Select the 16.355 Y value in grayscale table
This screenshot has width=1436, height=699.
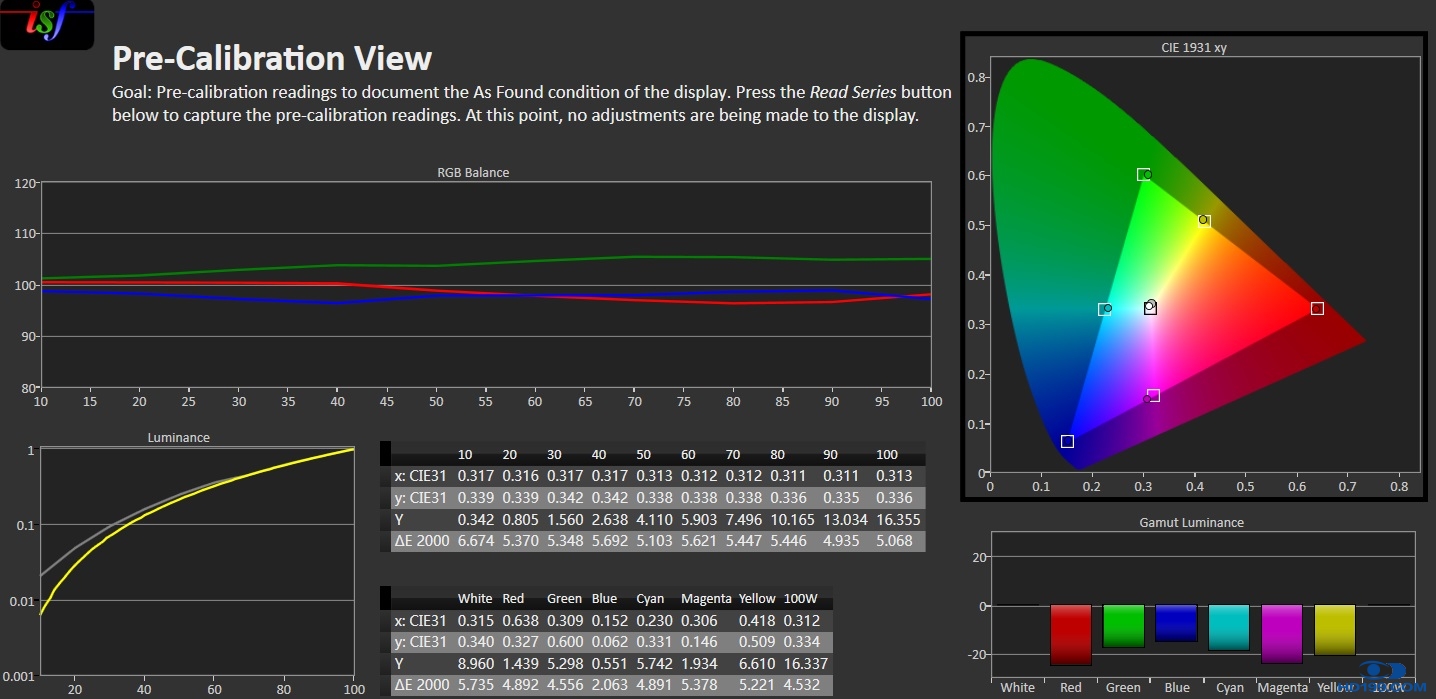point(893,519)
